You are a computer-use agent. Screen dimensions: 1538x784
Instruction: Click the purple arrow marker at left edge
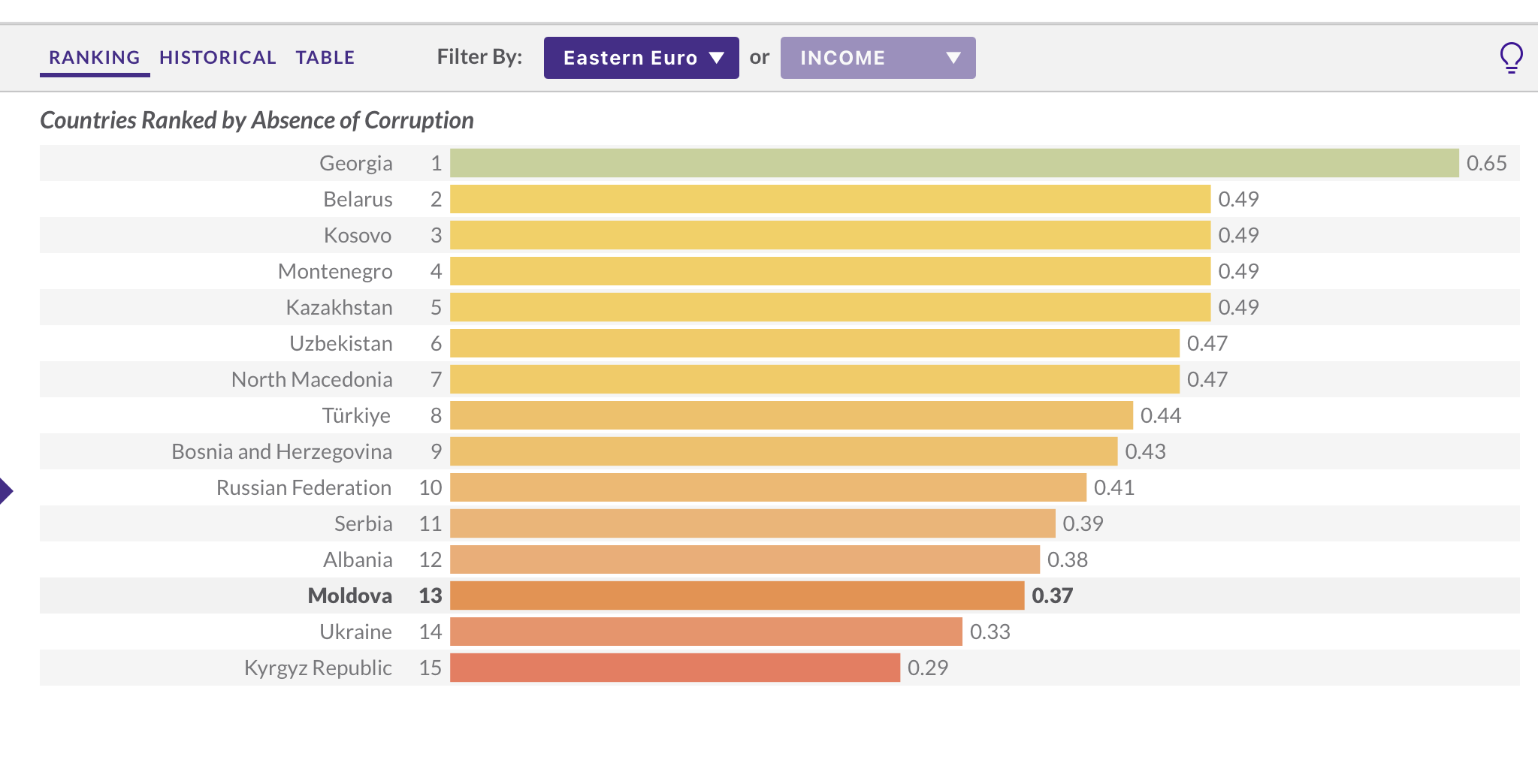pyautogui.click(x=6, y=491)
